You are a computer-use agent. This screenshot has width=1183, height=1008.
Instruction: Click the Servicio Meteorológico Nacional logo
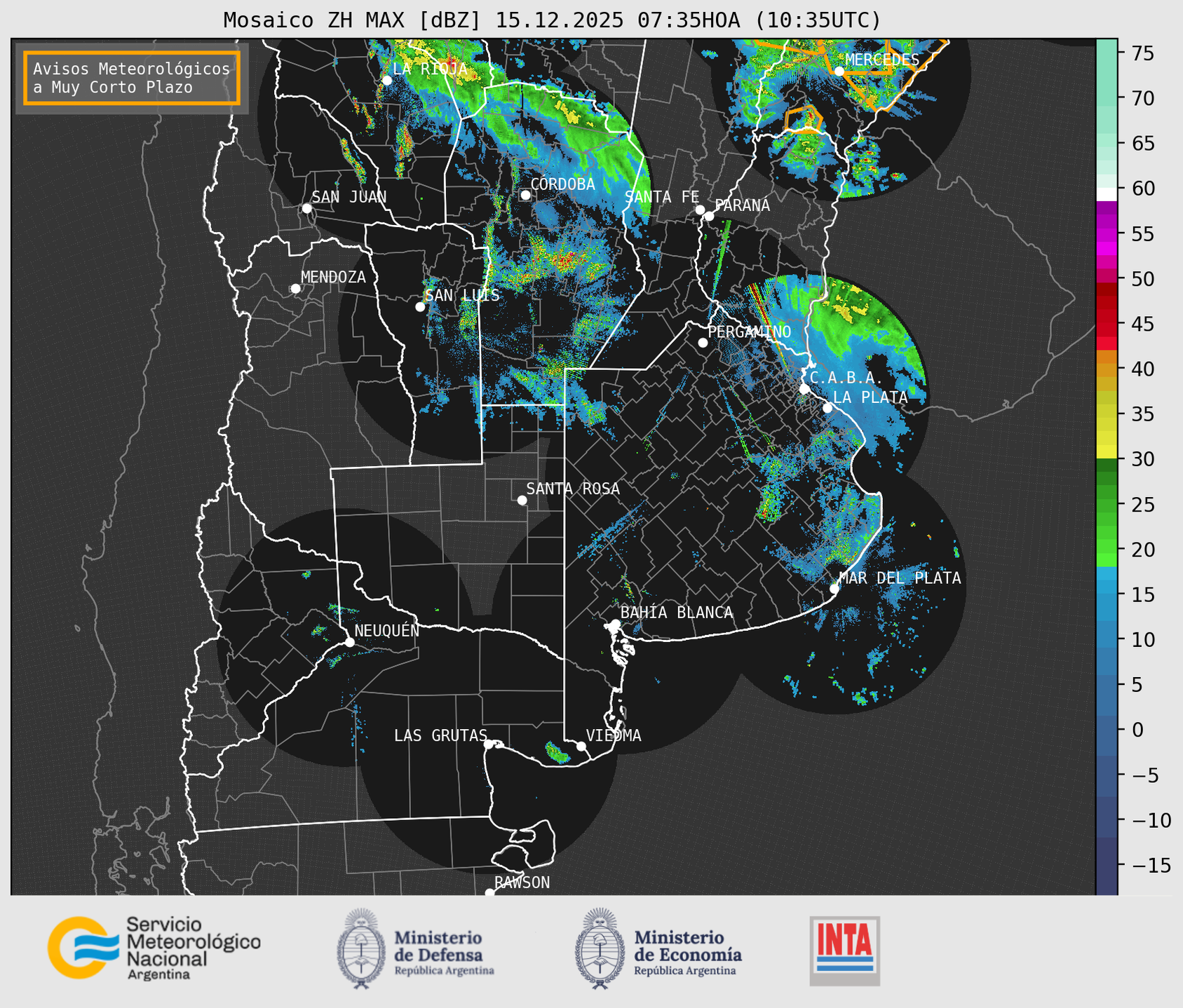154,948
